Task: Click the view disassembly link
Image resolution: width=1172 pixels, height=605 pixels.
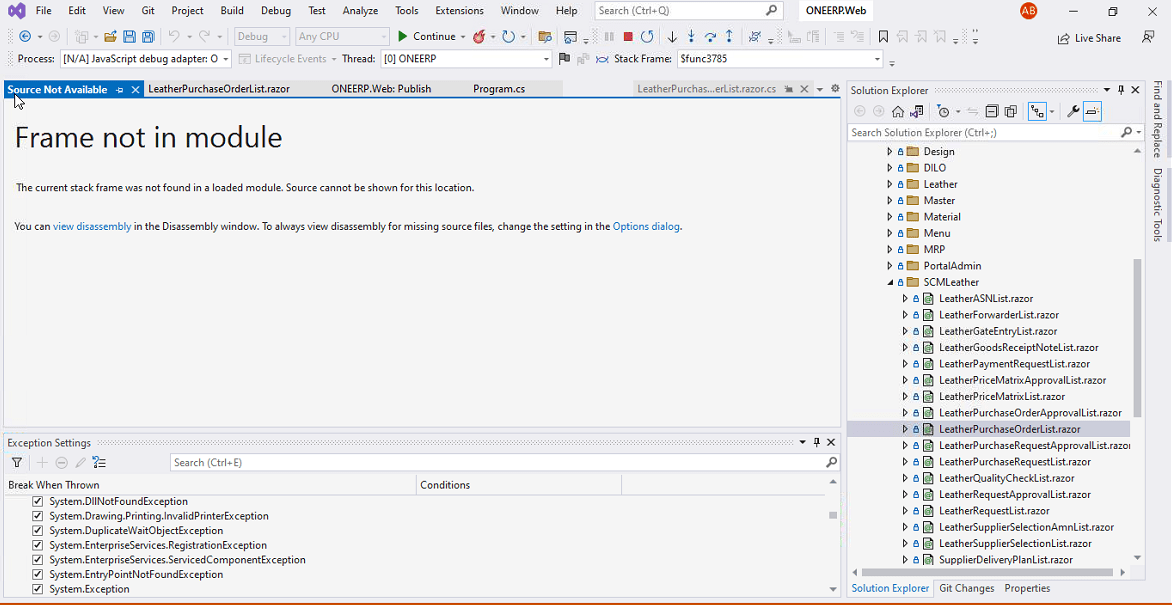Action: pyautogui.click(x=92, y=226)
